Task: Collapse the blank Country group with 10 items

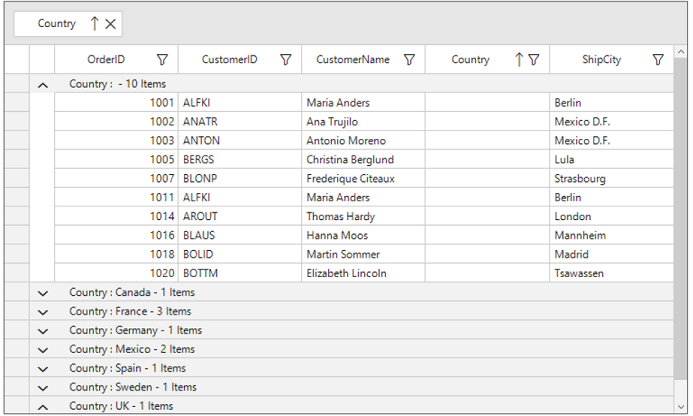Action: pyautogui.click(x=43, y=85)
